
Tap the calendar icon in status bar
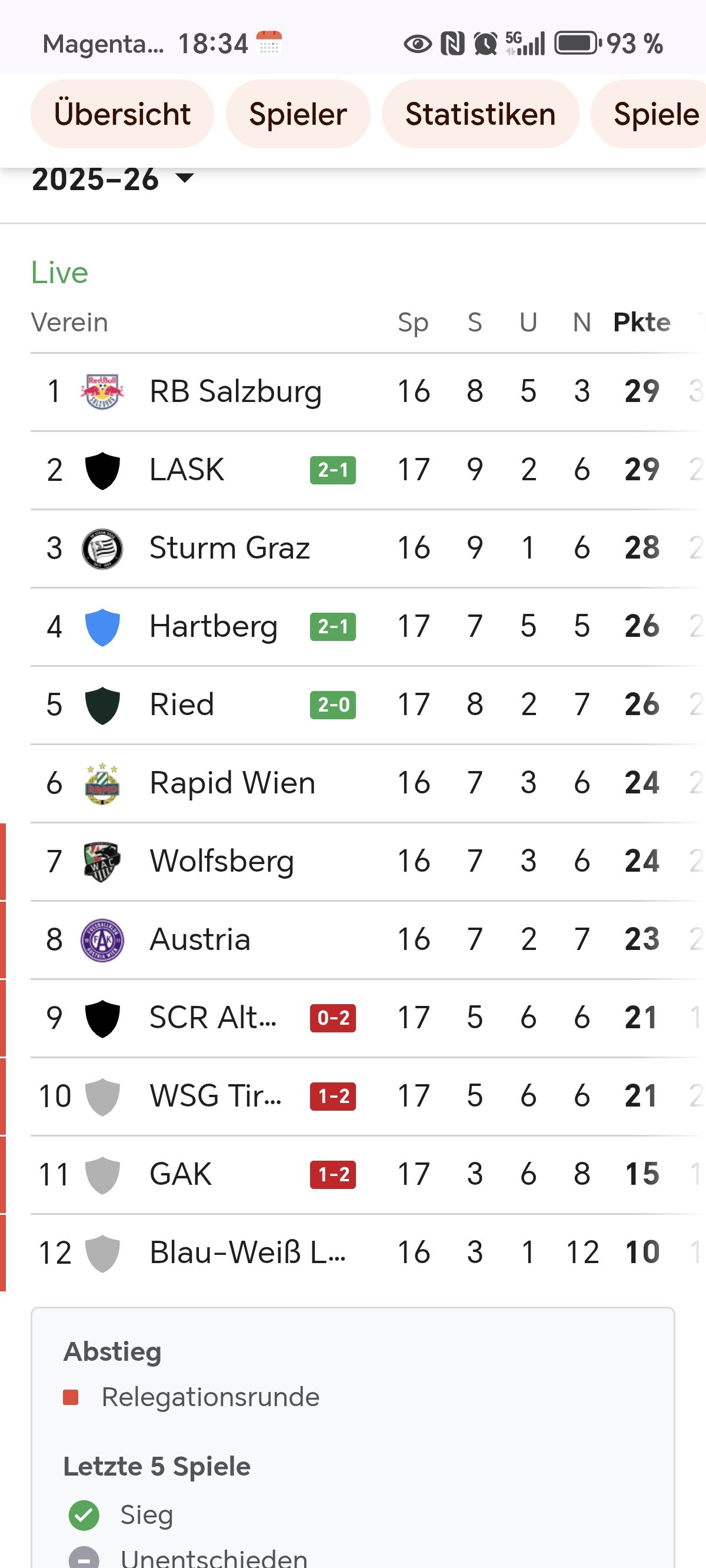[x=268, y=43]
